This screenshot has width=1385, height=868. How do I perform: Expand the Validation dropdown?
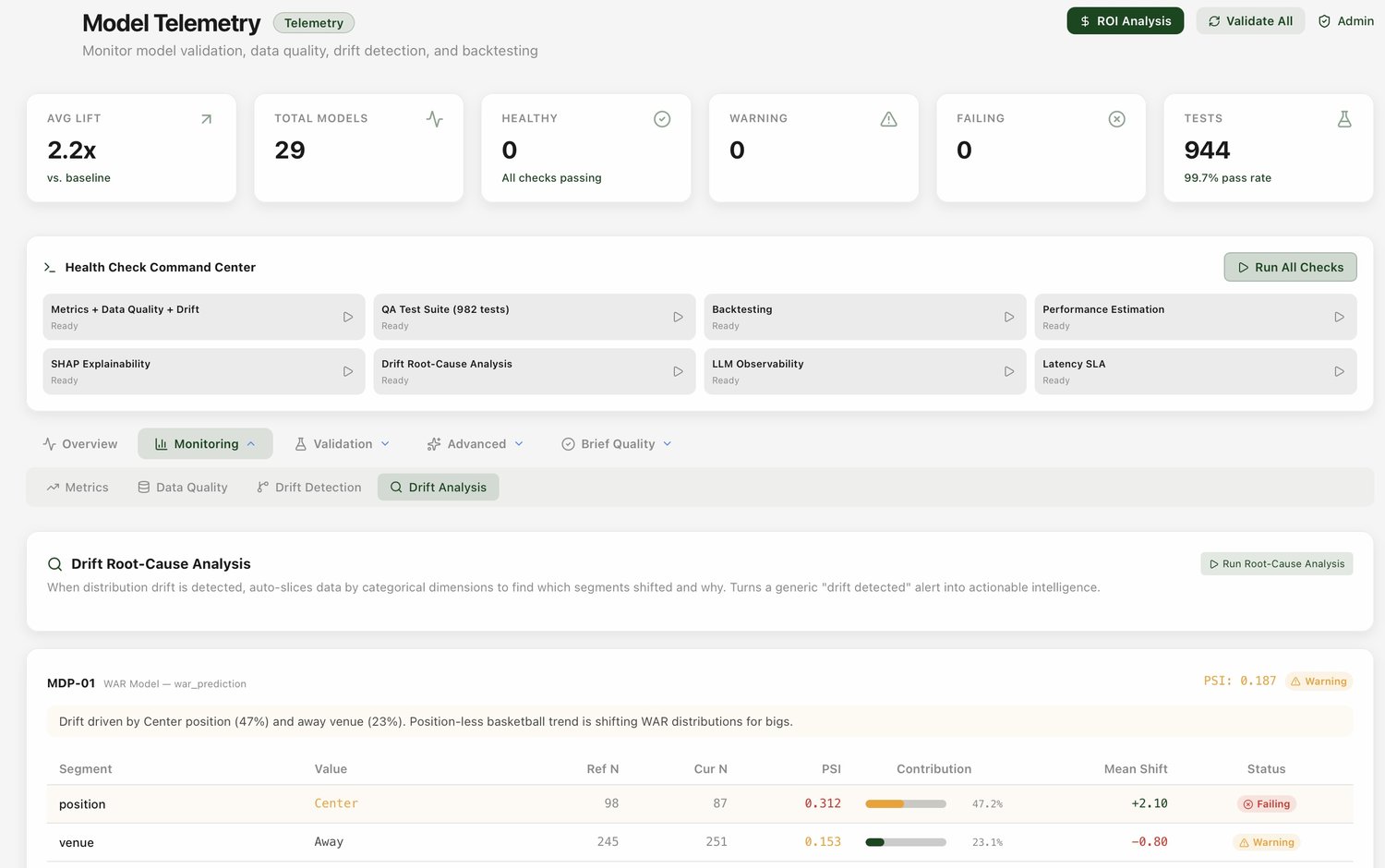343,444
